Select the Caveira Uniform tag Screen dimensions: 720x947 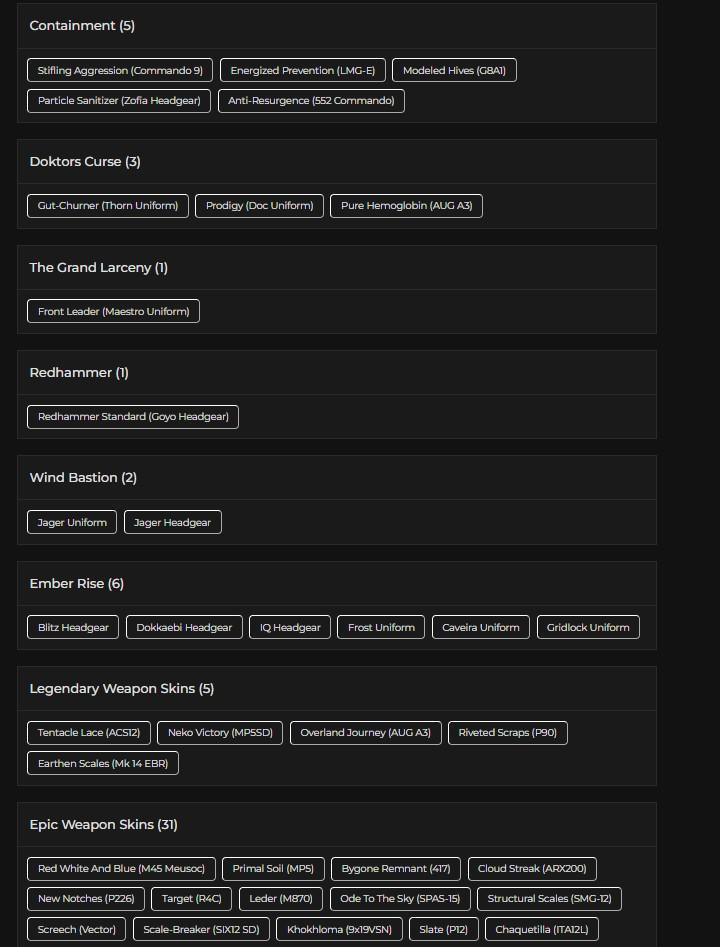(x=481, y=628)
